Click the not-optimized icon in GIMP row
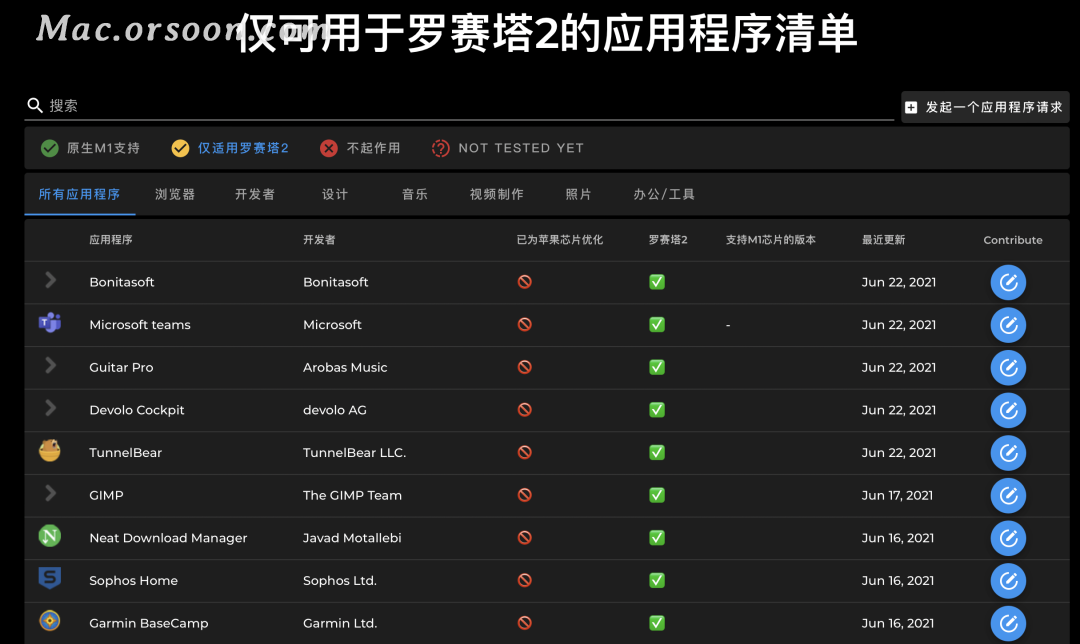Image resolution: width=1080 pixels, height=644 pixels. click(525, 495)
